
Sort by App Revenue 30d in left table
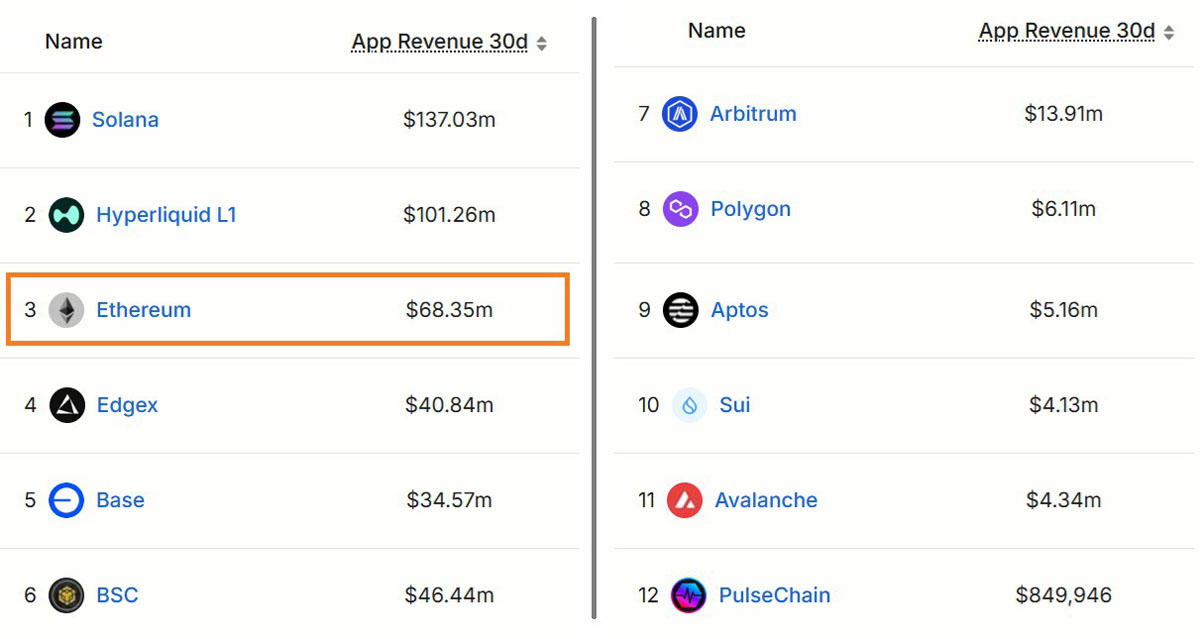[440, 42]
